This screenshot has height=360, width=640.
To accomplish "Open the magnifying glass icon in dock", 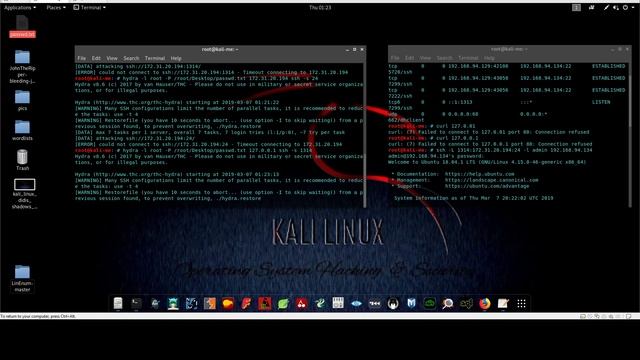I will [448, 303].
